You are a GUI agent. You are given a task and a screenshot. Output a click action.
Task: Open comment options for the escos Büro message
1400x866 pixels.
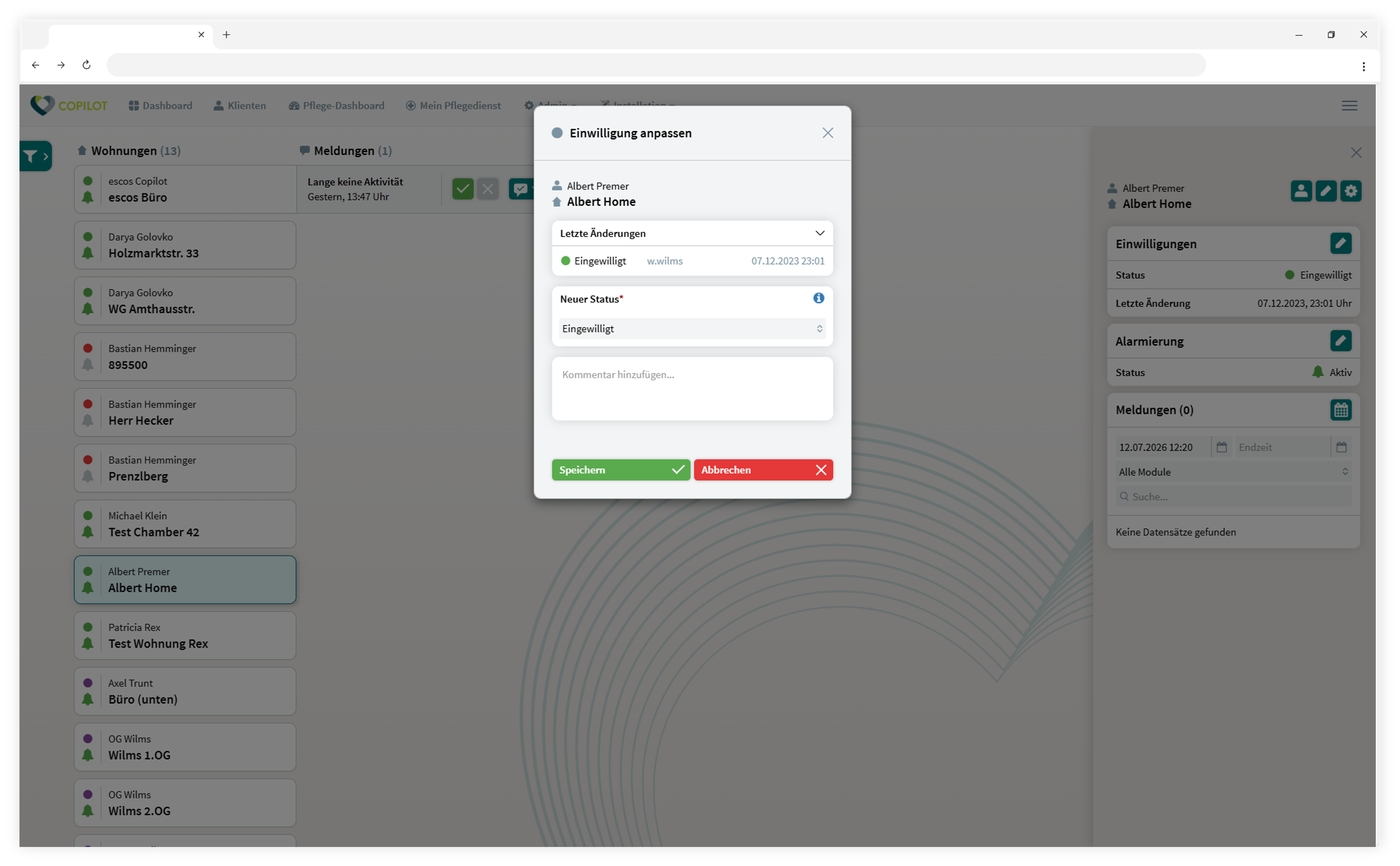click(521, 189)
